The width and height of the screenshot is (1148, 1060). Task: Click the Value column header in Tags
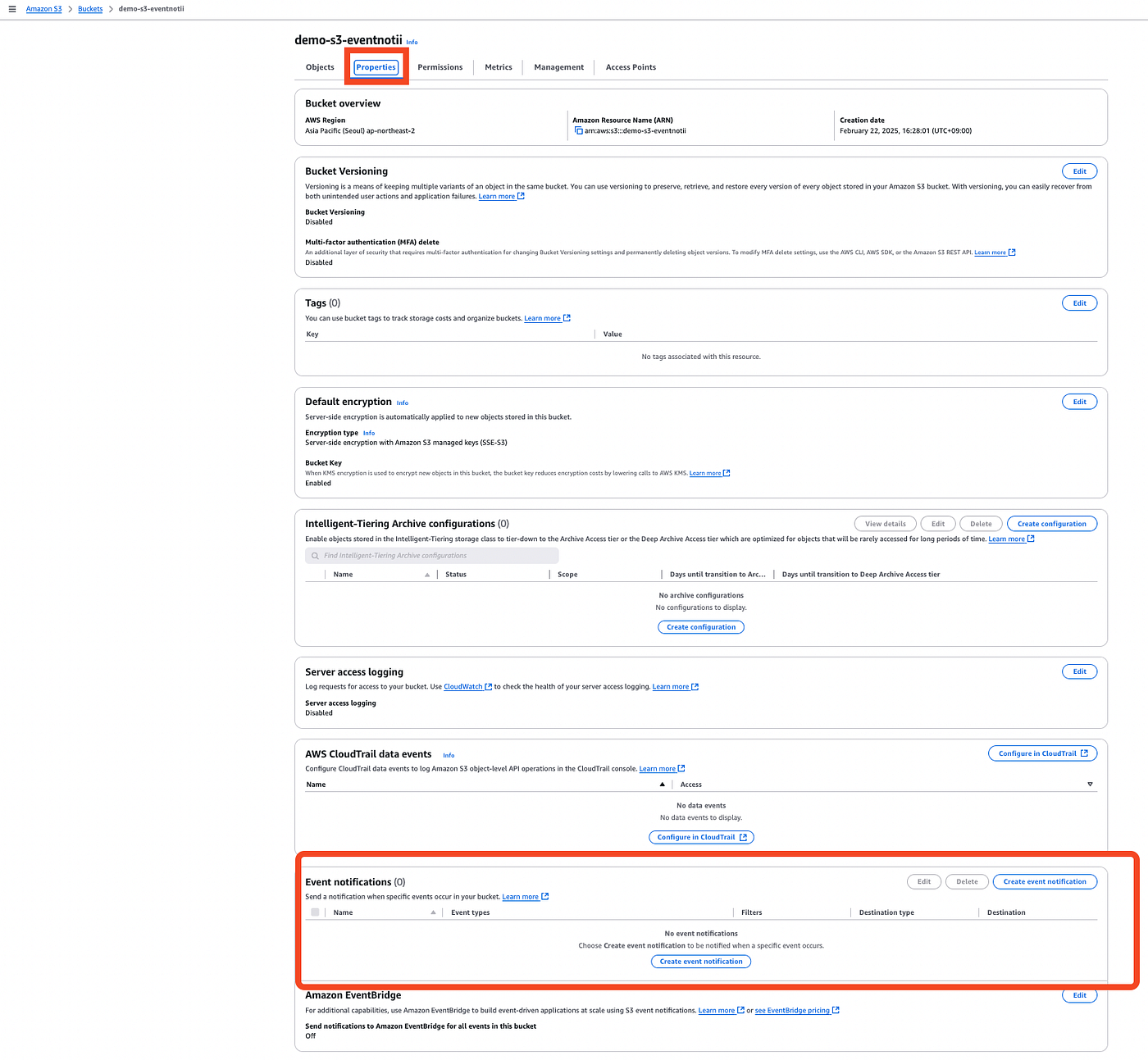[613, 334]
